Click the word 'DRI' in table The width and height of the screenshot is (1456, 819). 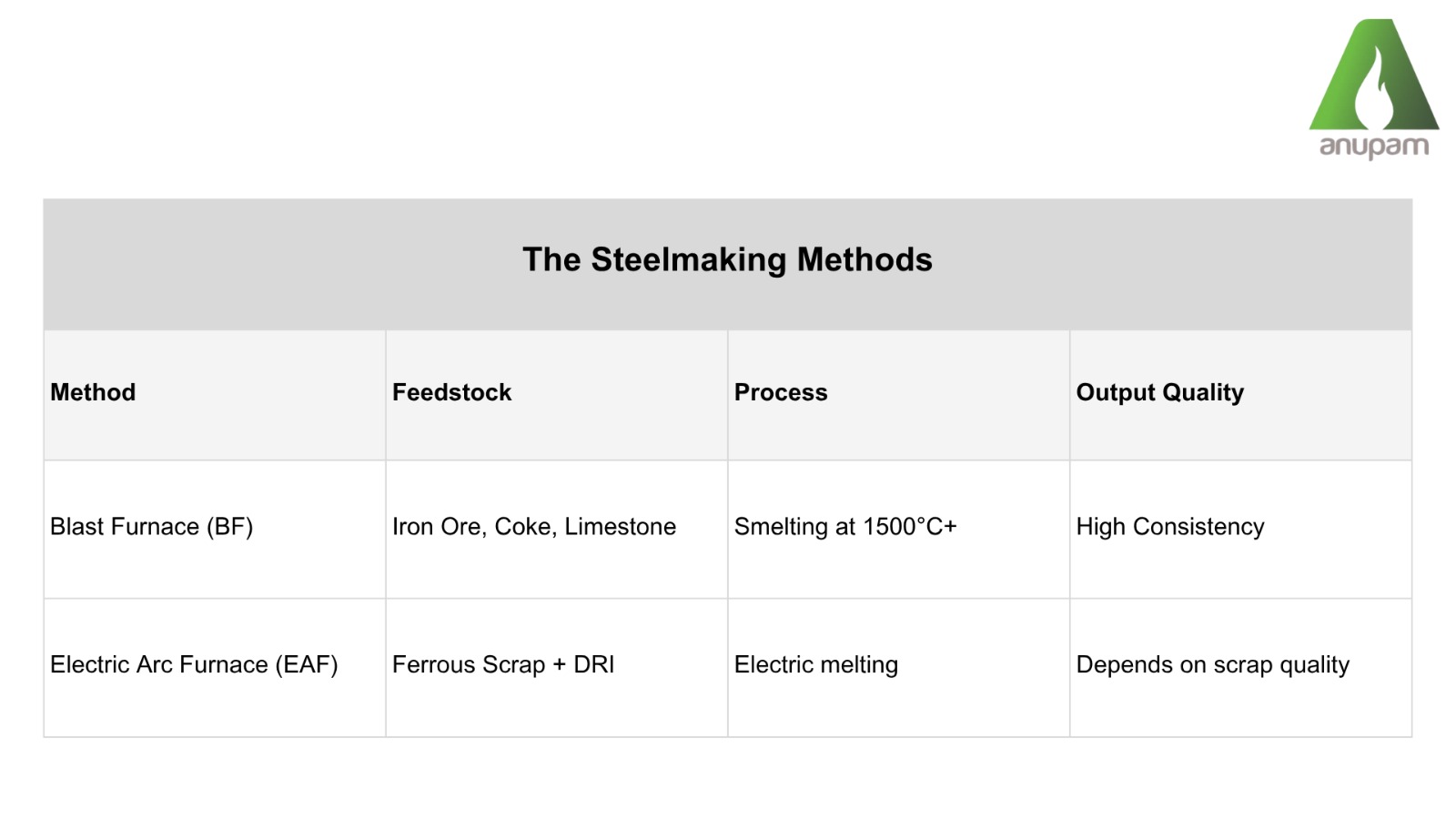593,665
